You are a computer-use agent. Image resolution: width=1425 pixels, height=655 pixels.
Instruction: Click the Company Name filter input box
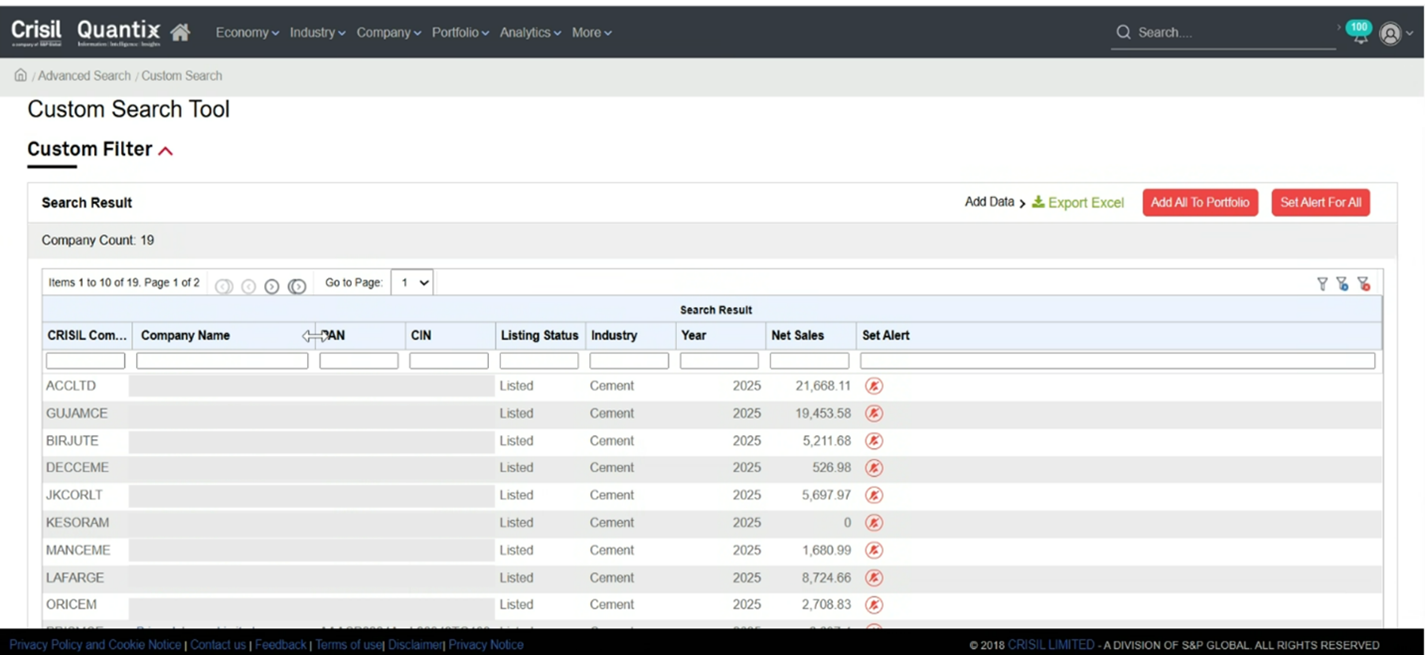pyautogui.click(x=222, y=361)
